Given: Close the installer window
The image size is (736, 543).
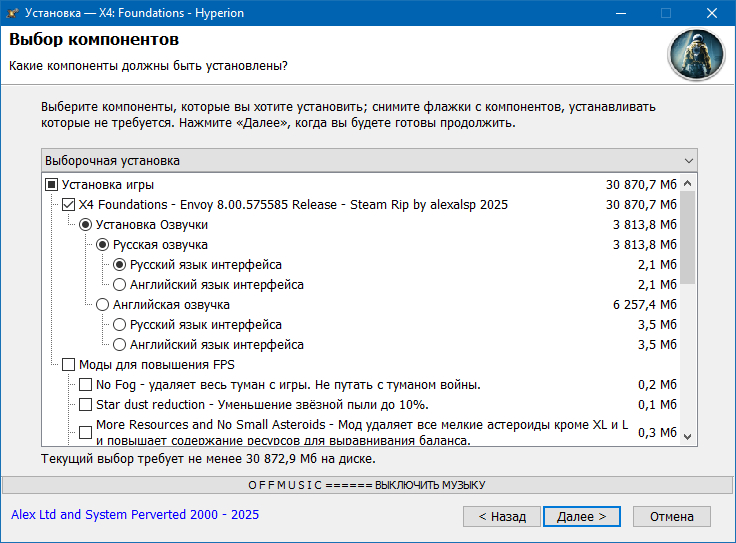Looking at the screenshot, I should (x=712, y=13).
